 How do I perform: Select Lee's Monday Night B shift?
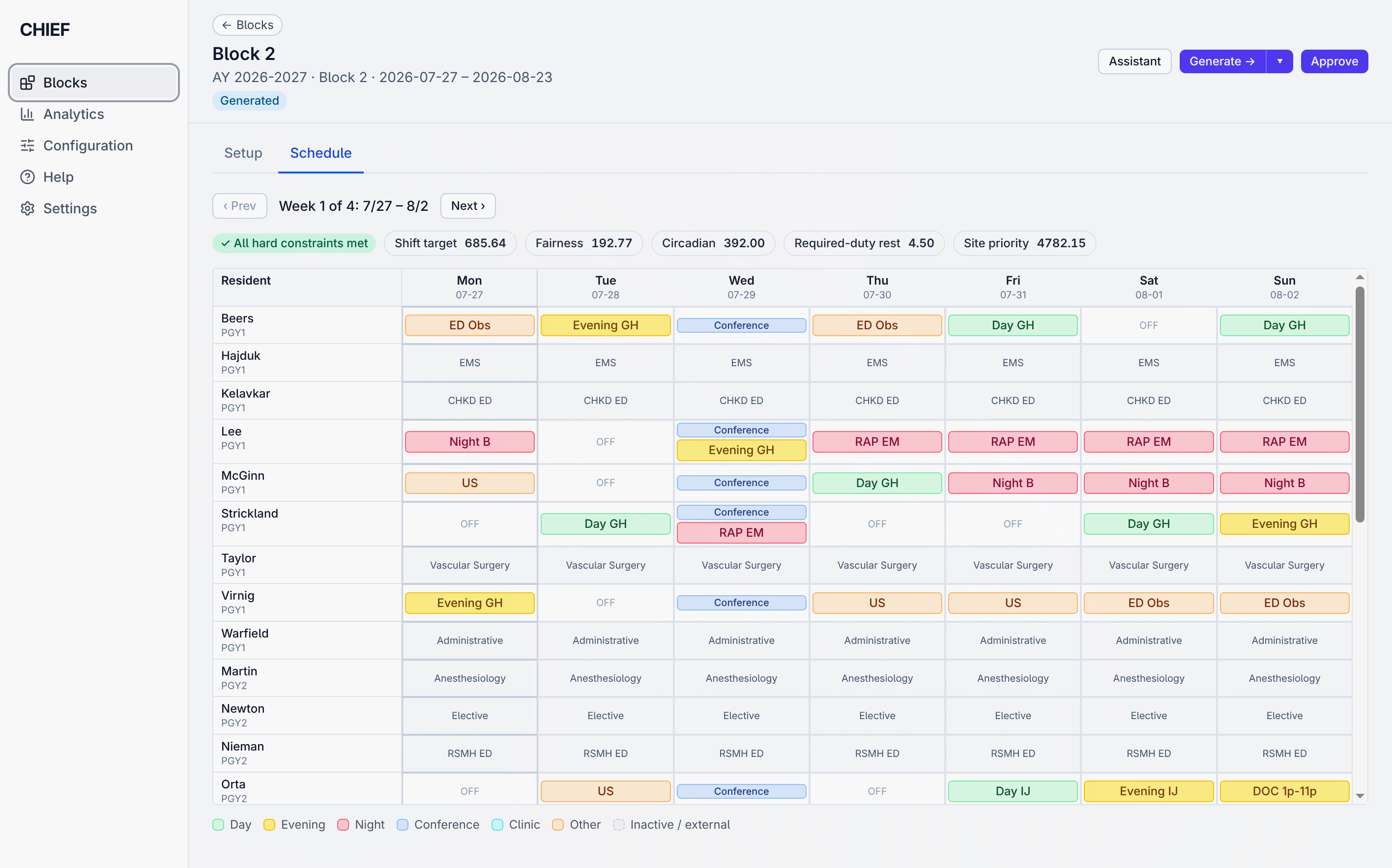coord(469,442)
